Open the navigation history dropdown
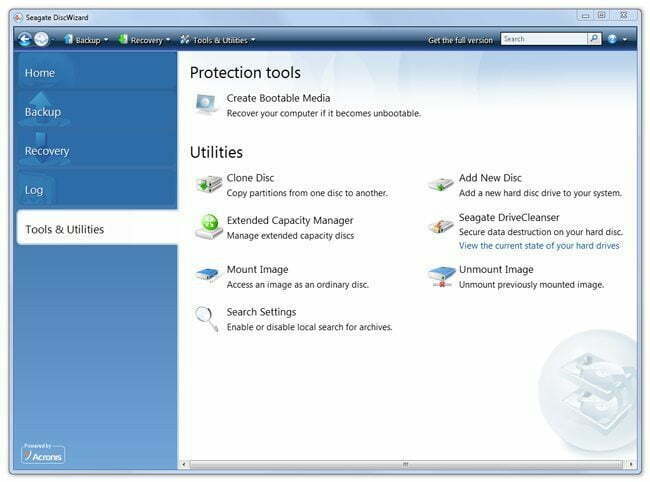 coord(53,40)
